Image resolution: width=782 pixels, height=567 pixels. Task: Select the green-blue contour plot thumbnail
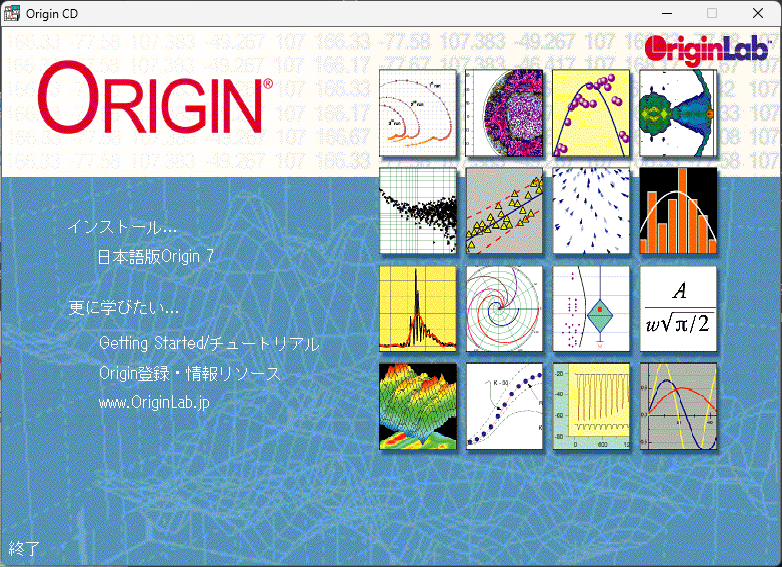(x=678, y=113)
